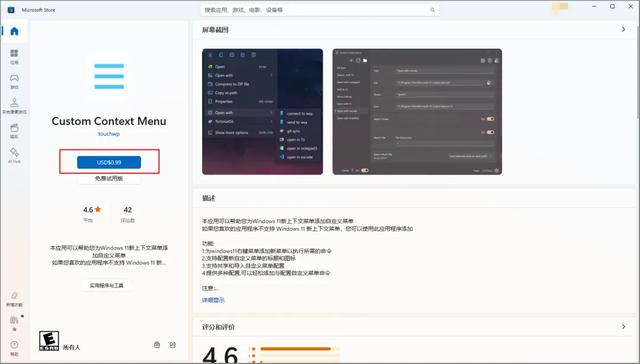The width and height of the screenshot is (640, 364).
Task: Open the joystick arcade section in sidebar
Action: [14, 105]
